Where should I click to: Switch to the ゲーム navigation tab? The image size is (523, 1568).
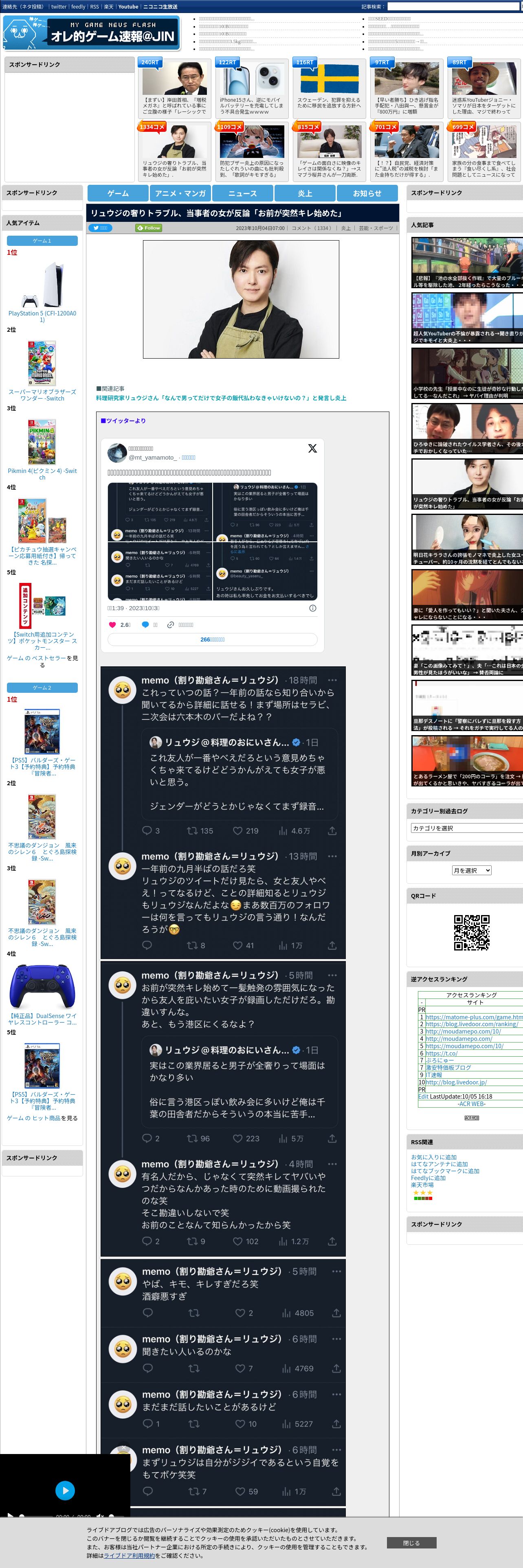coord(118,193)
